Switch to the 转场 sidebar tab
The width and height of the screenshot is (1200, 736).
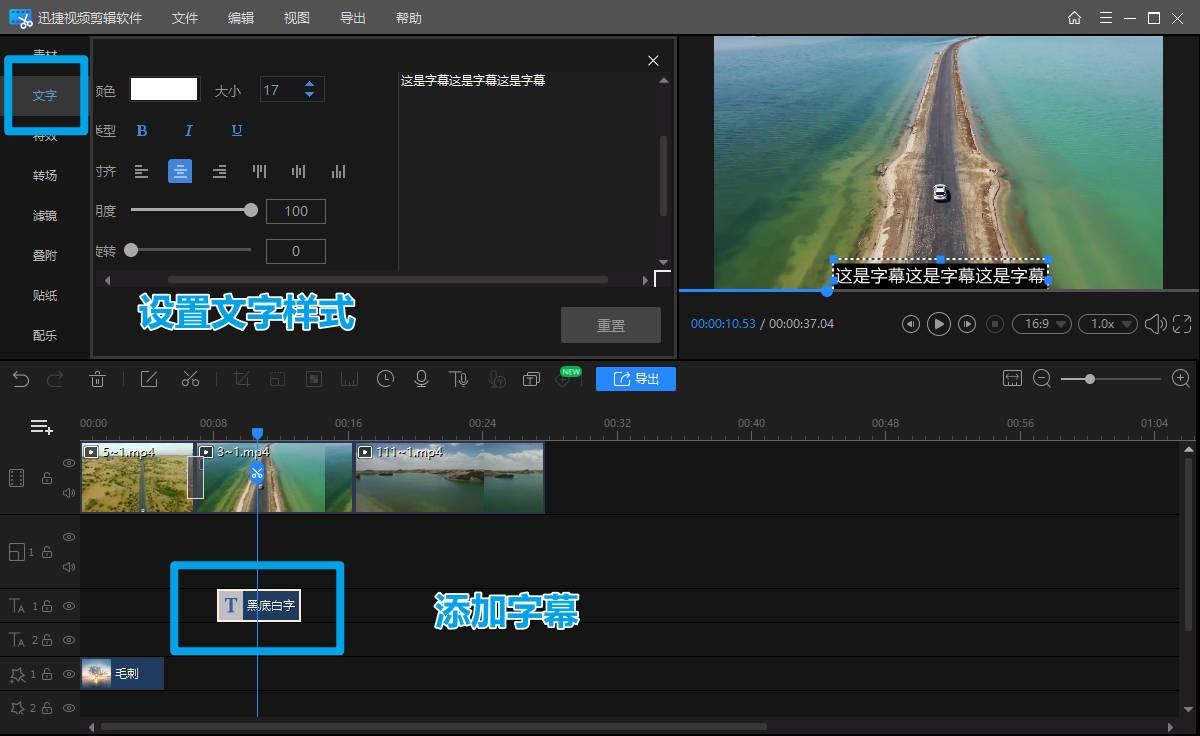[45, 176]
